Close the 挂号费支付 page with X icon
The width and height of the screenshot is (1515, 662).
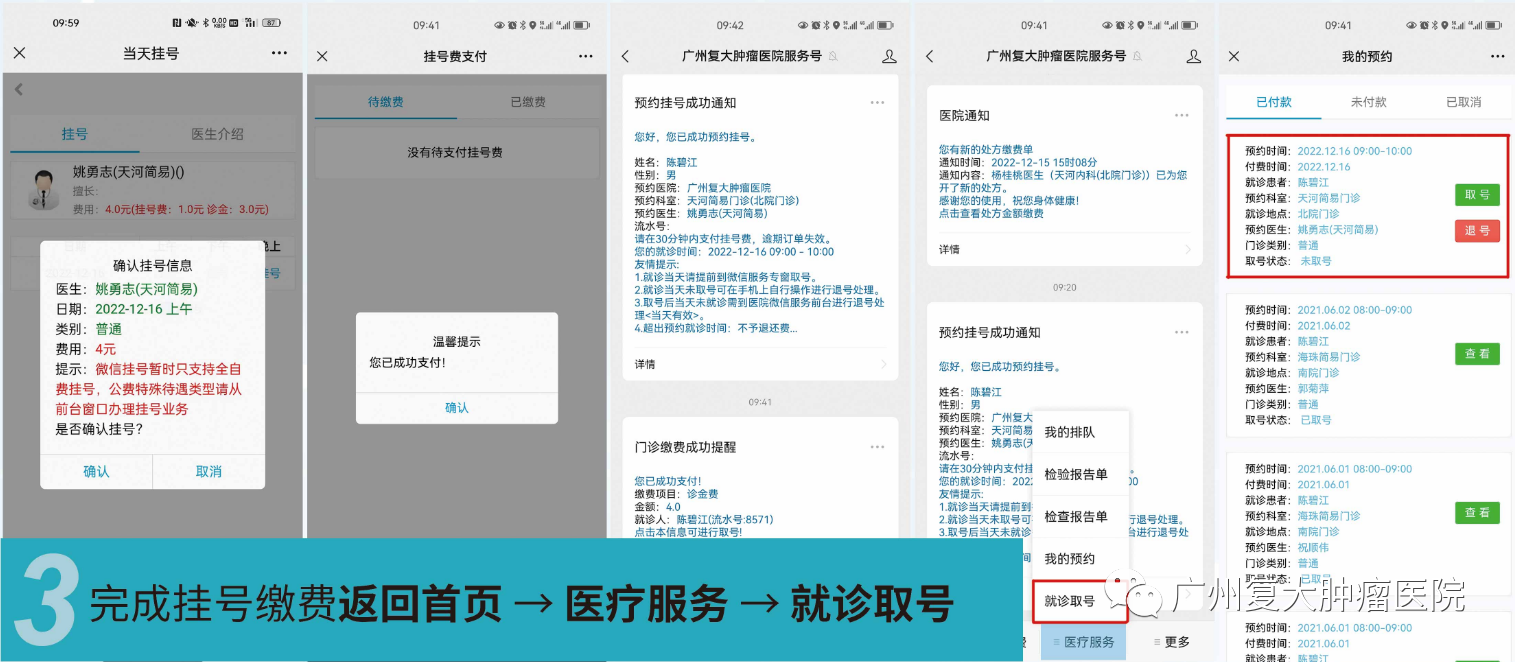click(322, 57)
